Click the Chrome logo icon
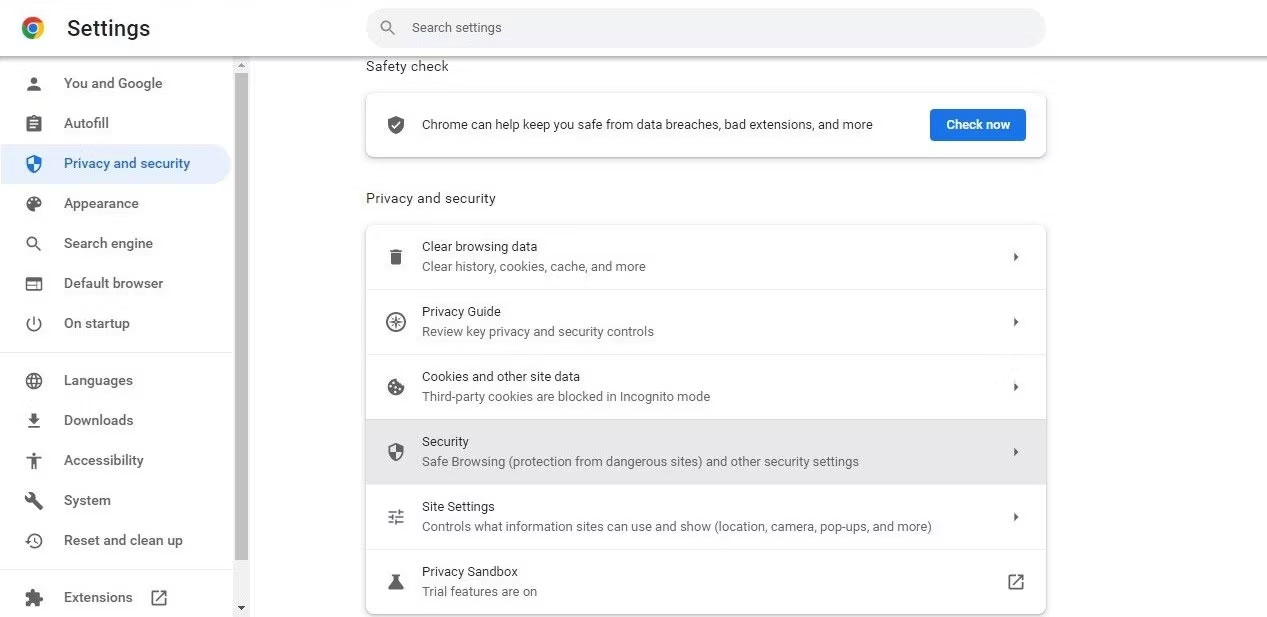This screenshot has height=617, width=1267. pyautogui.click(x=33, y=28)
